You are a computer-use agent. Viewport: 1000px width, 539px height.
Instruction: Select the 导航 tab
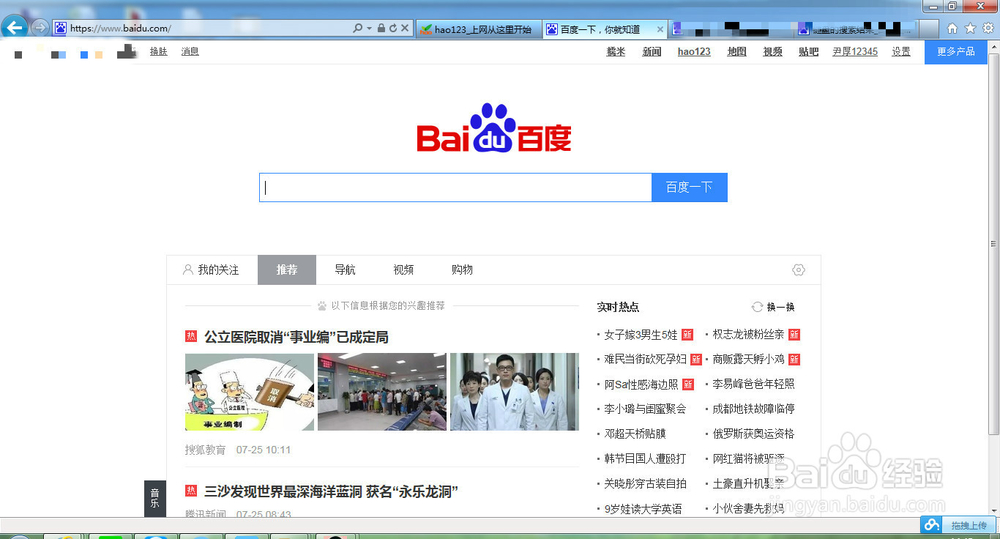[x=345, y=270]
